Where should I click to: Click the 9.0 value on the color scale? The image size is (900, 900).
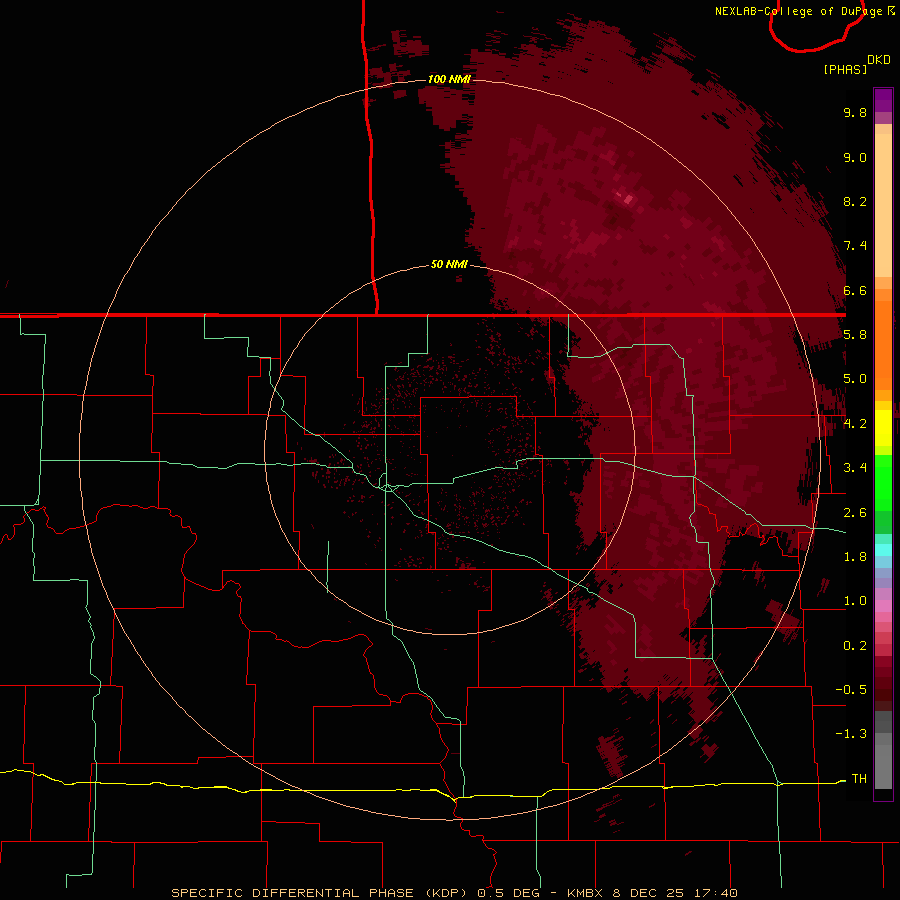tap(855, 158)
